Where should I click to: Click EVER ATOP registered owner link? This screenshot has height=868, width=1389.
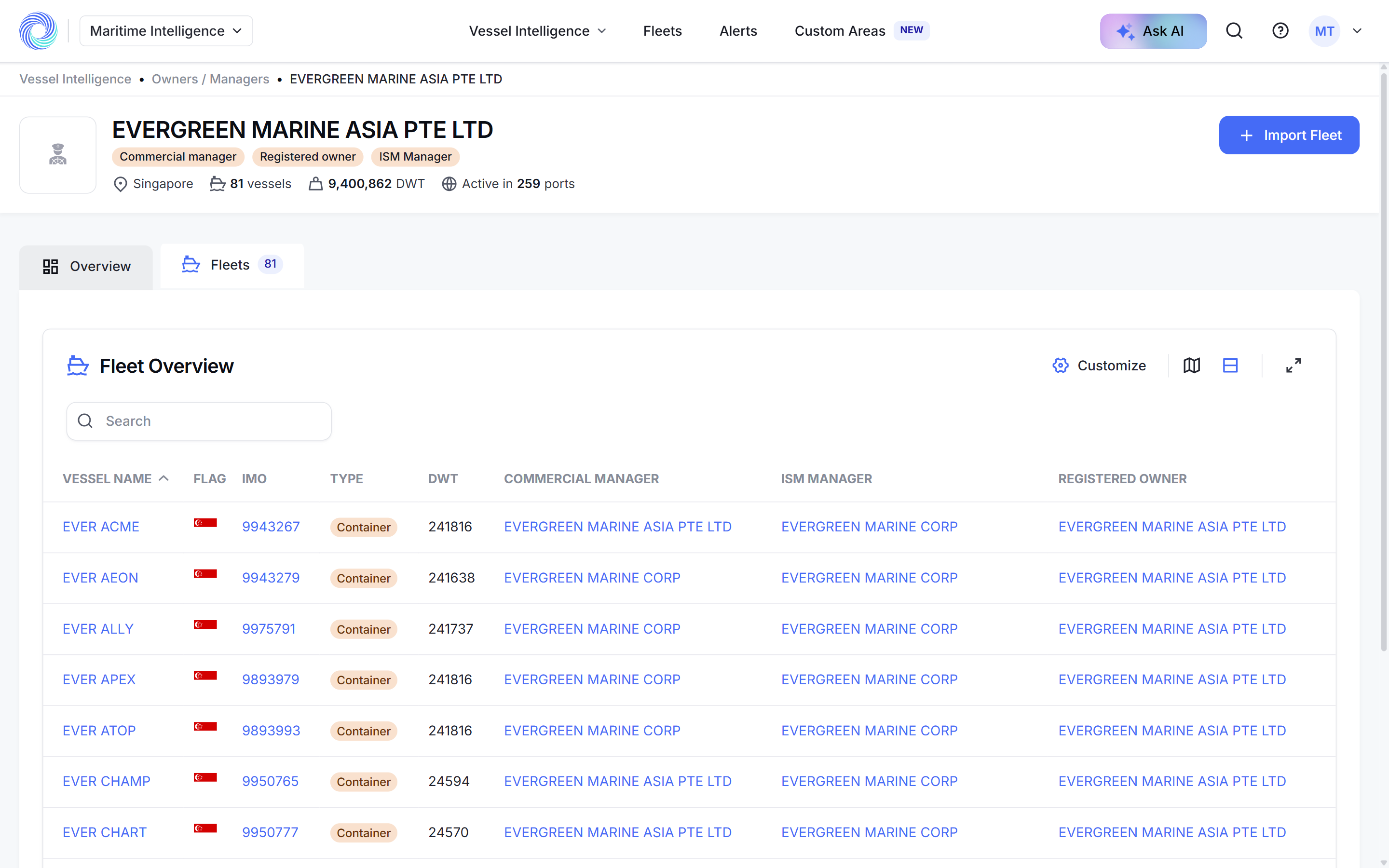1171,730
